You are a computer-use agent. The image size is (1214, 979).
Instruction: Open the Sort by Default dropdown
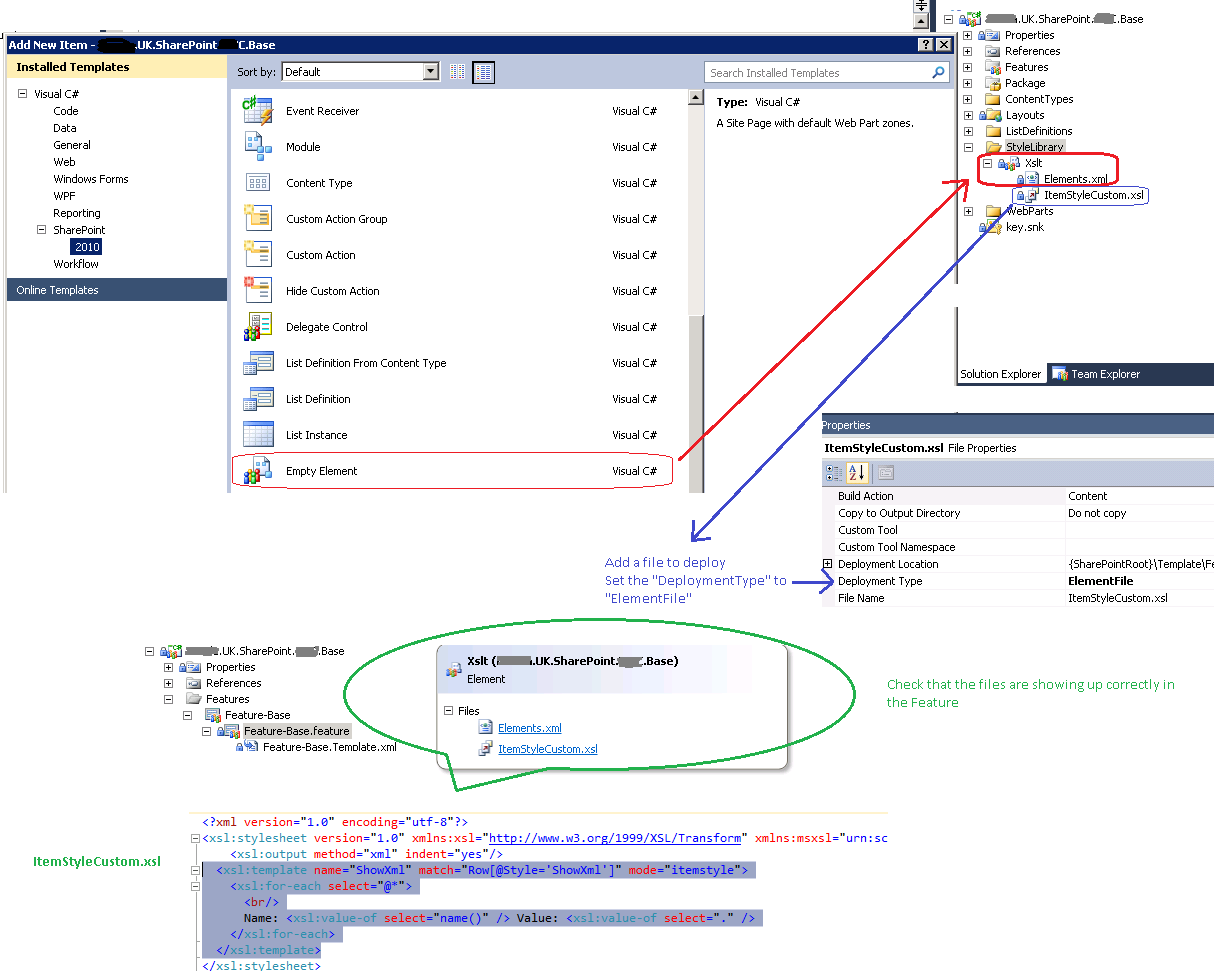click(x=431, y=71)
